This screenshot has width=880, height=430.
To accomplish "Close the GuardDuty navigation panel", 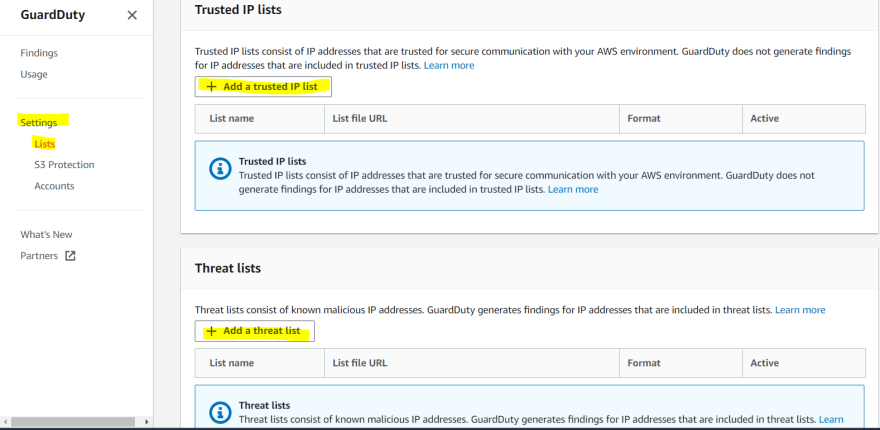I will [x=132, y=15].
